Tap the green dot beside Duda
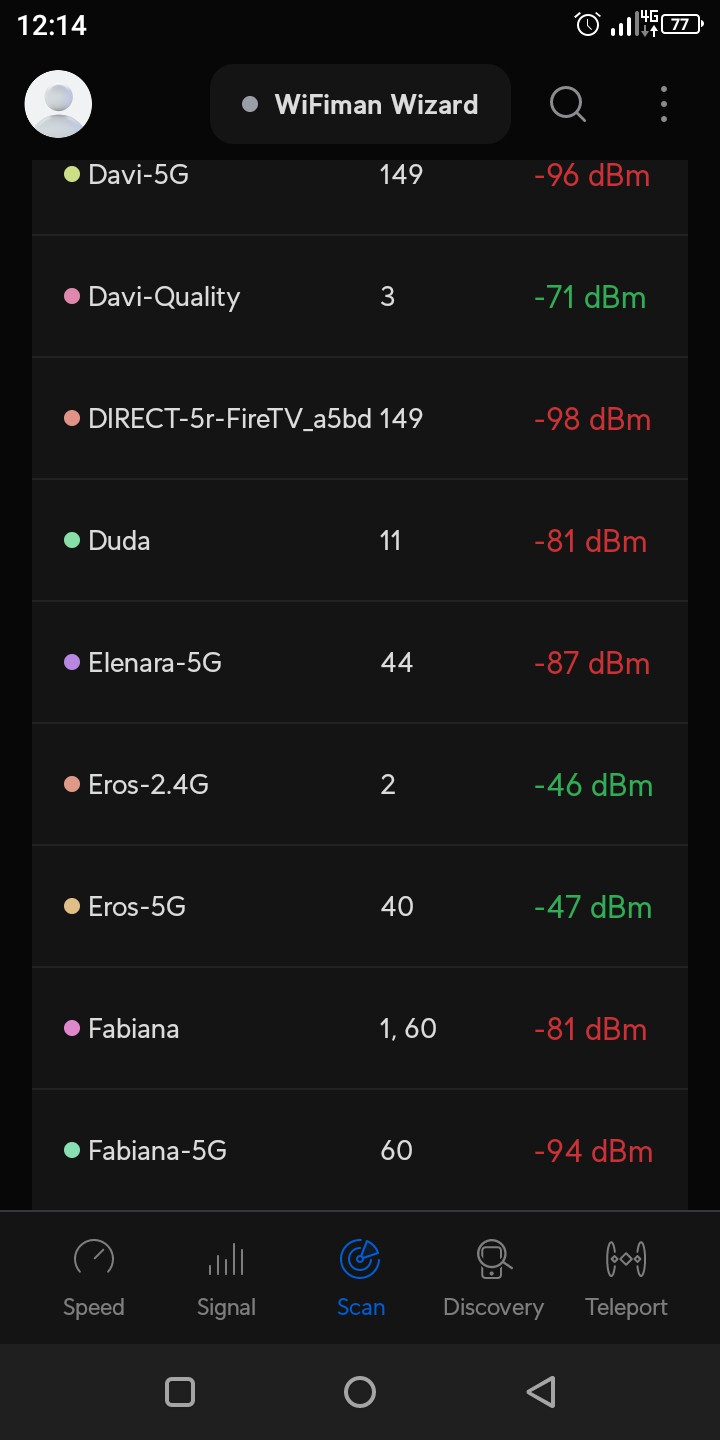Viewport: 720px width, 1440px height. (x=72, y=540)
